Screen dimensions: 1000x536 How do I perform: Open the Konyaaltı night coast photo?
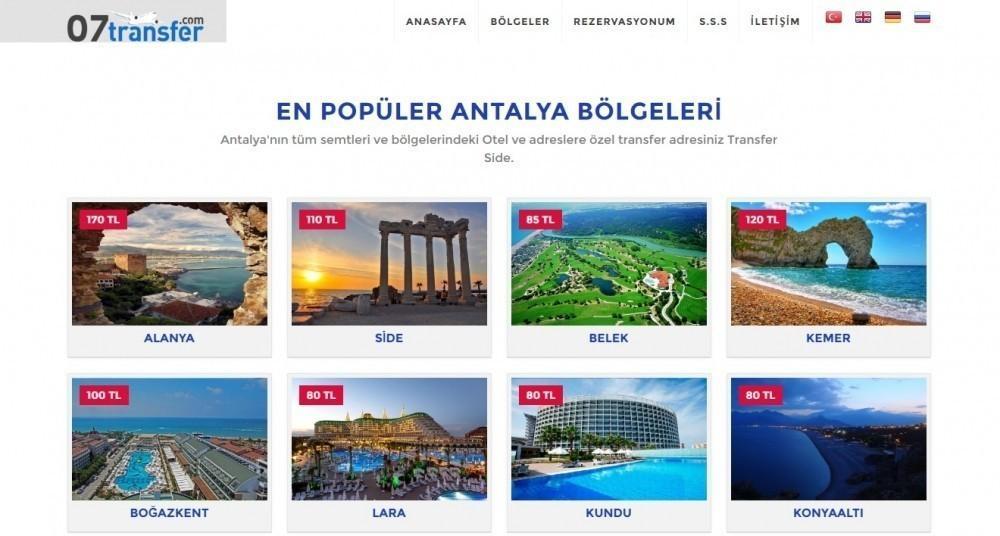(x=828, y=439)
